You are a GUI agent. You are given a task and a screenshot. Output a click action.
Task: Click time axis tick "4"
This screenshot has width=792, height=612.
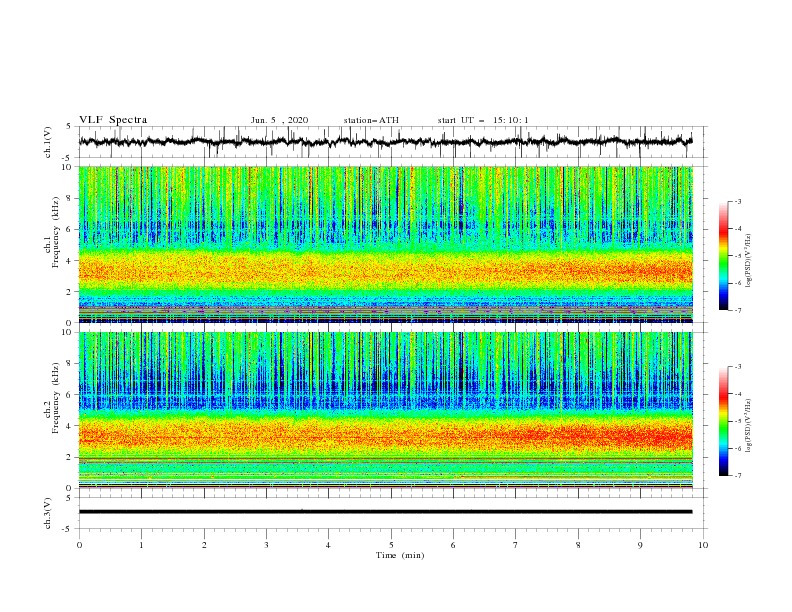[x=328, y=545]
